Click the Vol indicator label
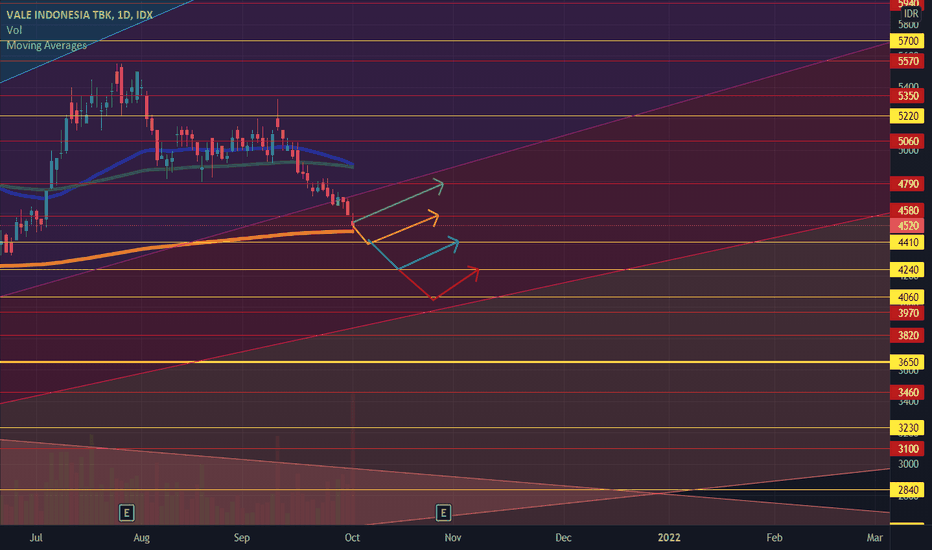This screenshot has width=932, height=550. click(x=14, y=30)
